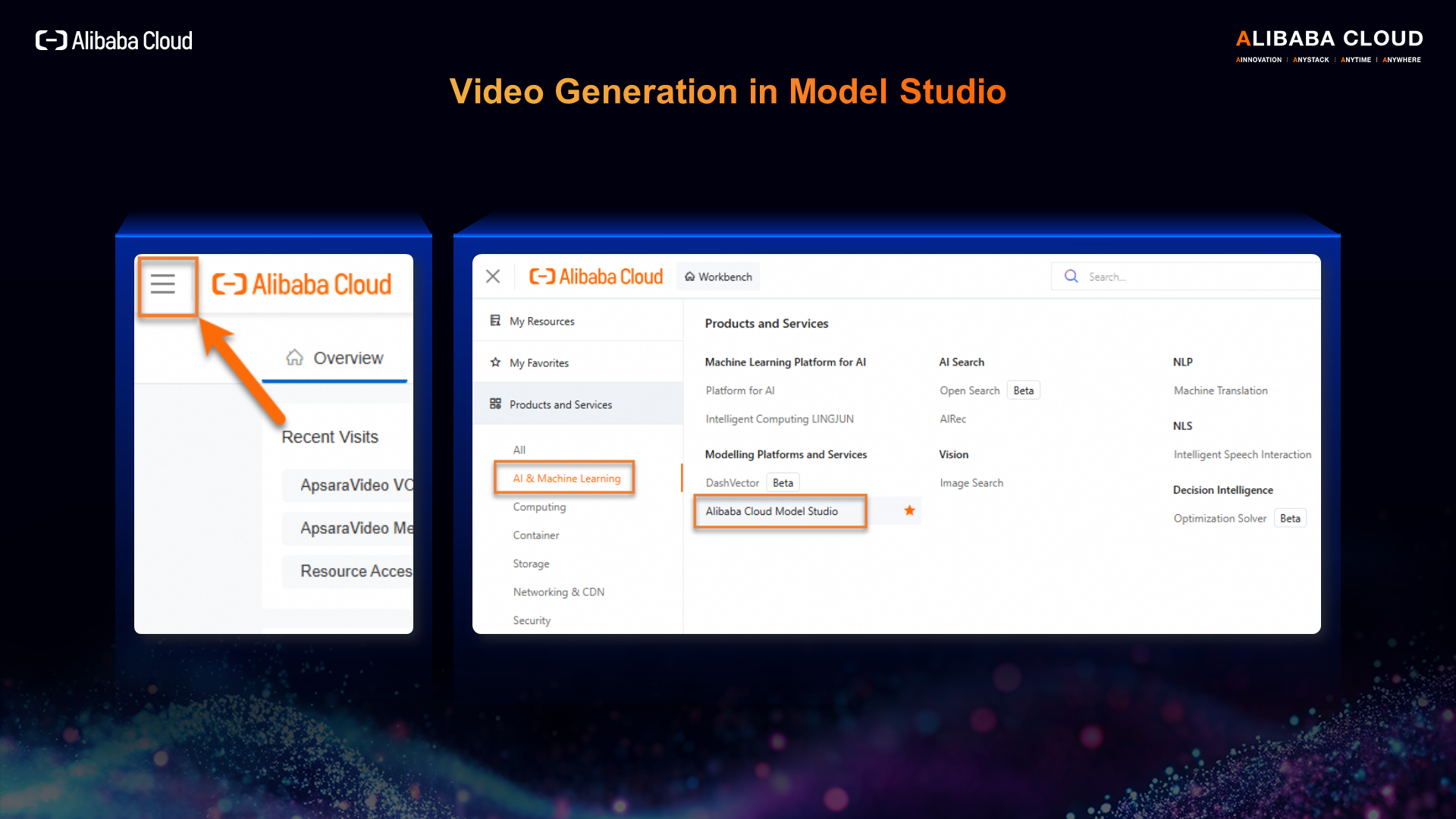Open the Resource Access recent visit
Screen dimensions: 1456x819
(x=348, y=572)
